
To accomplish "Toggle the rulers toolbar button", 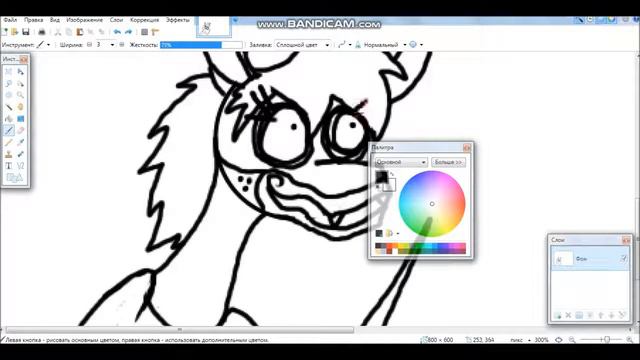I will [x=155, y=32].
